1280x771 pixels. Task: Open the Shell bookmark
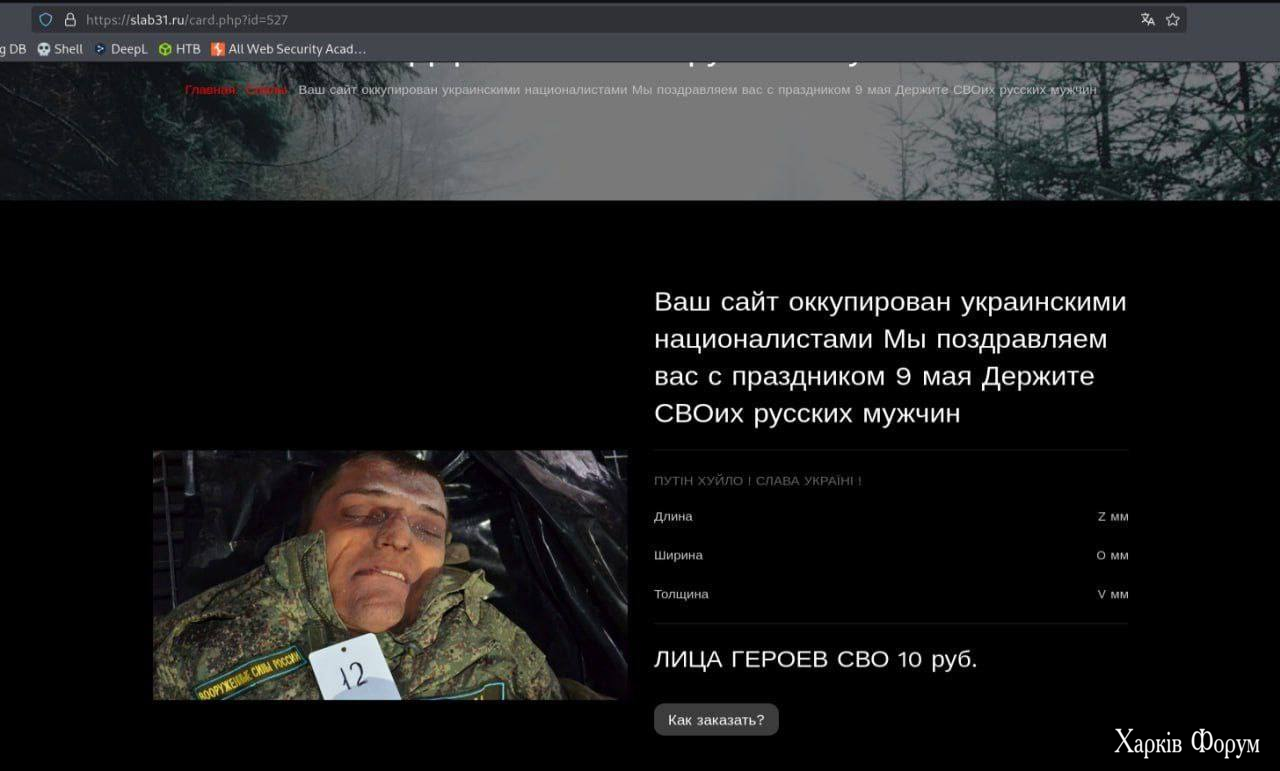(x=60, y=49)
